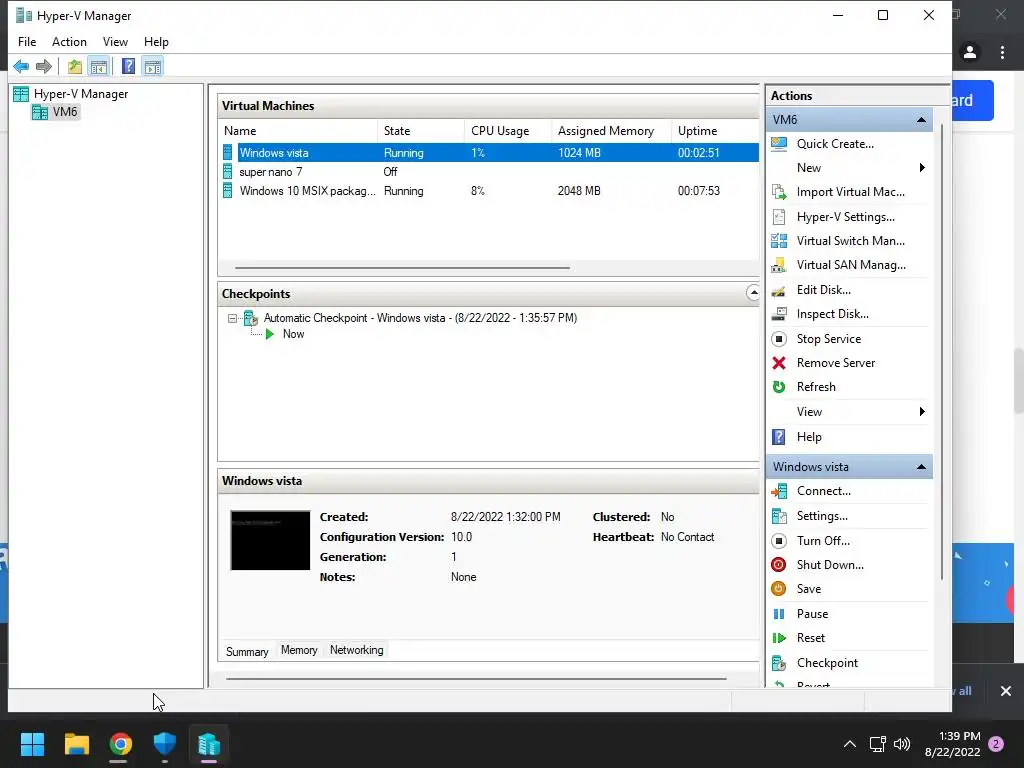Collapse the Automatic Checkpoint tree node
This screenshot has height=768, width=1024.
(232, 319)
